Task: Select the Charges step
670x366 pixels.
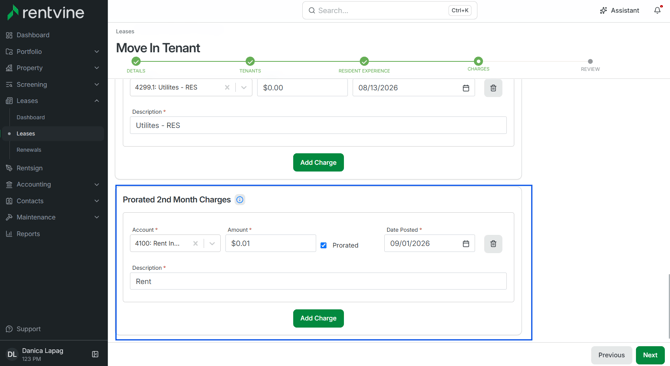Action: [478, 61]
